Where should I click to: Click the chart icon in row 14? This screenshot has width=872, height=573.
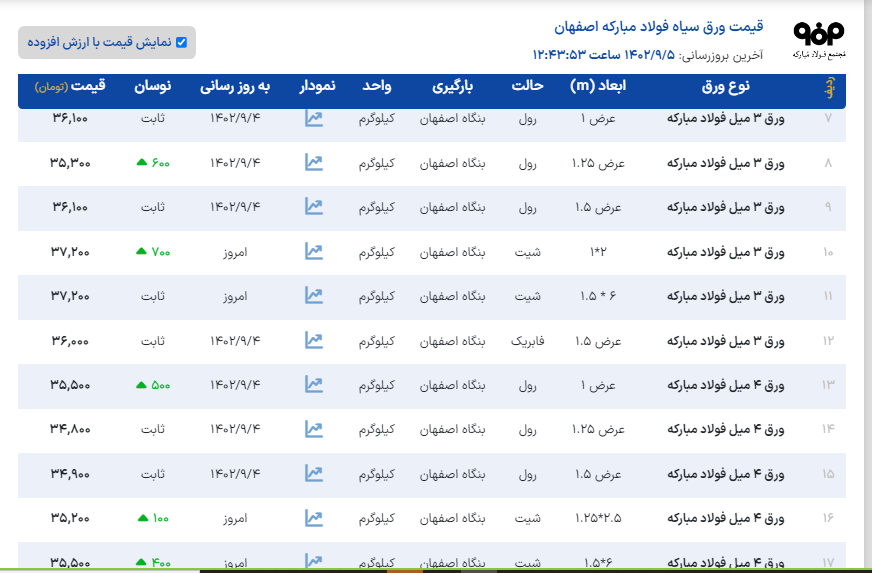[x=314, y=429]
